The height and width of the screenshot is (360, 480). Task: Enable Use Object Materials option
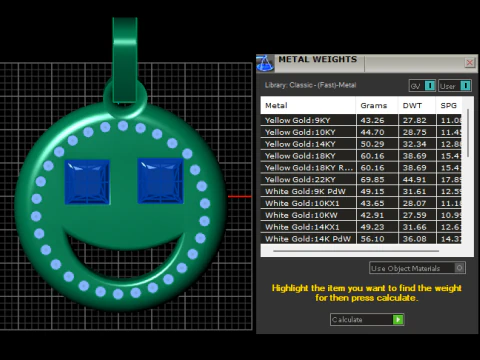(417, 268)
